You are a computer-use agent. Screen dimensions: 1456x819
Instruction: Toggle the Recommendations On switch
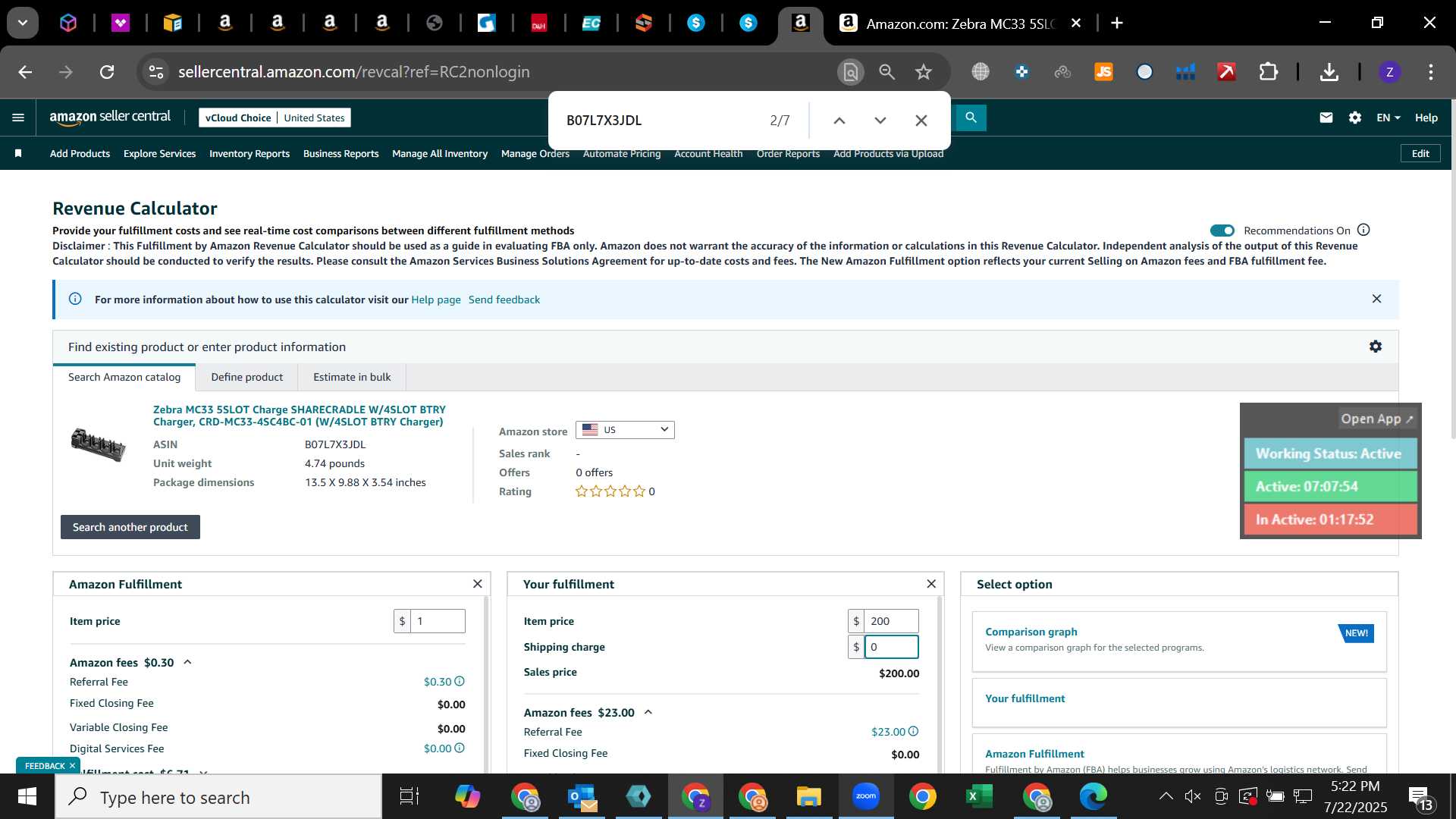pos(1222,231)
